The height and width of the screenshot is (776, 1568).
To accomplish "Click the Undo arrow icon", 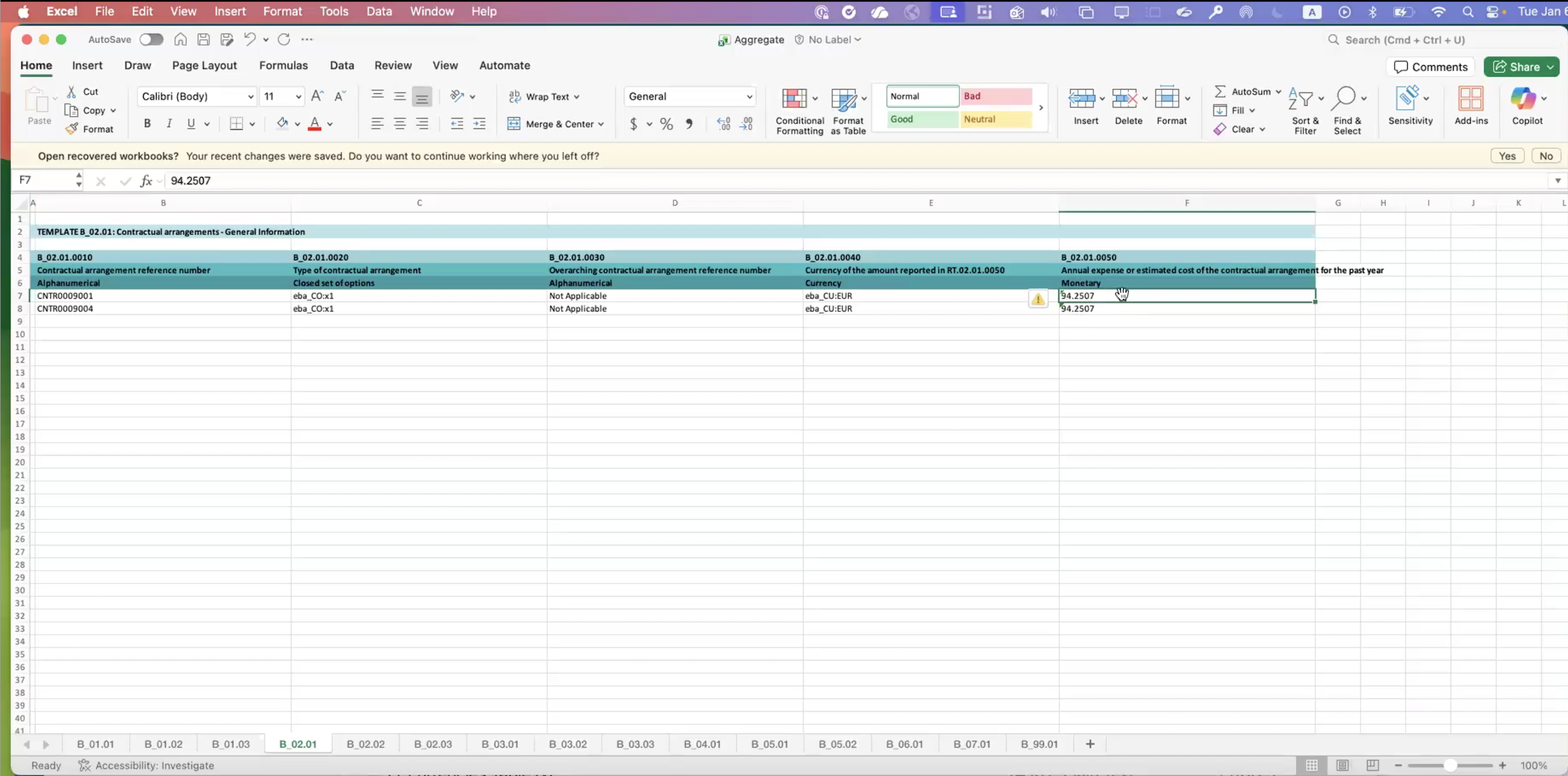I will click(250, 40).
